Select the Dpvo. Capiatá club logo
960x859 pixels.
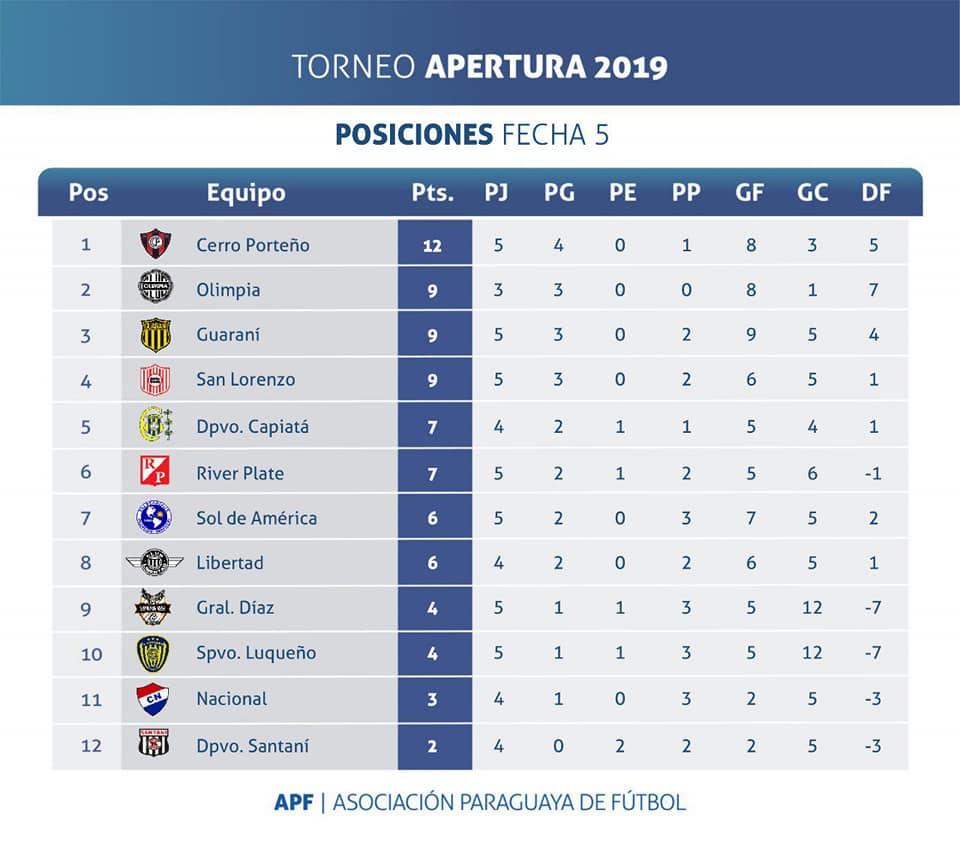pos(156,424)
